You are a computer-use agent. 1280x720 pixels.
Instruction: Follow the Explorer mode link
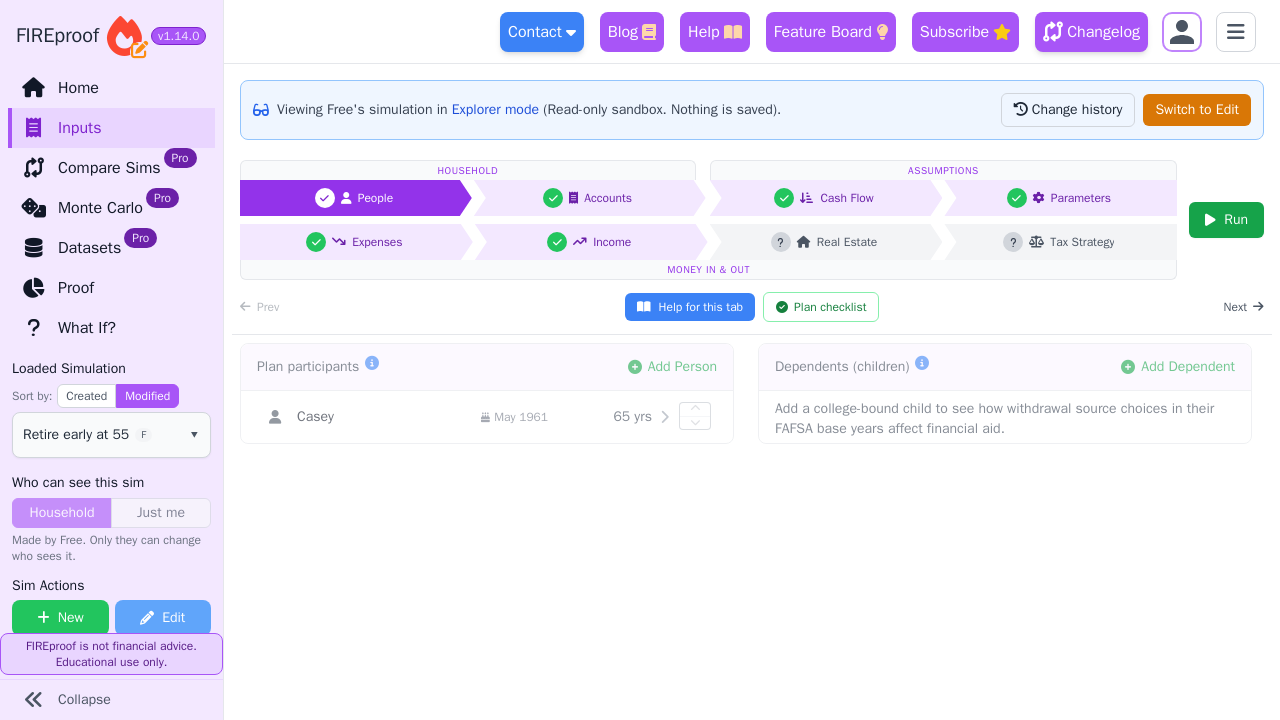[x=495, y=110]
